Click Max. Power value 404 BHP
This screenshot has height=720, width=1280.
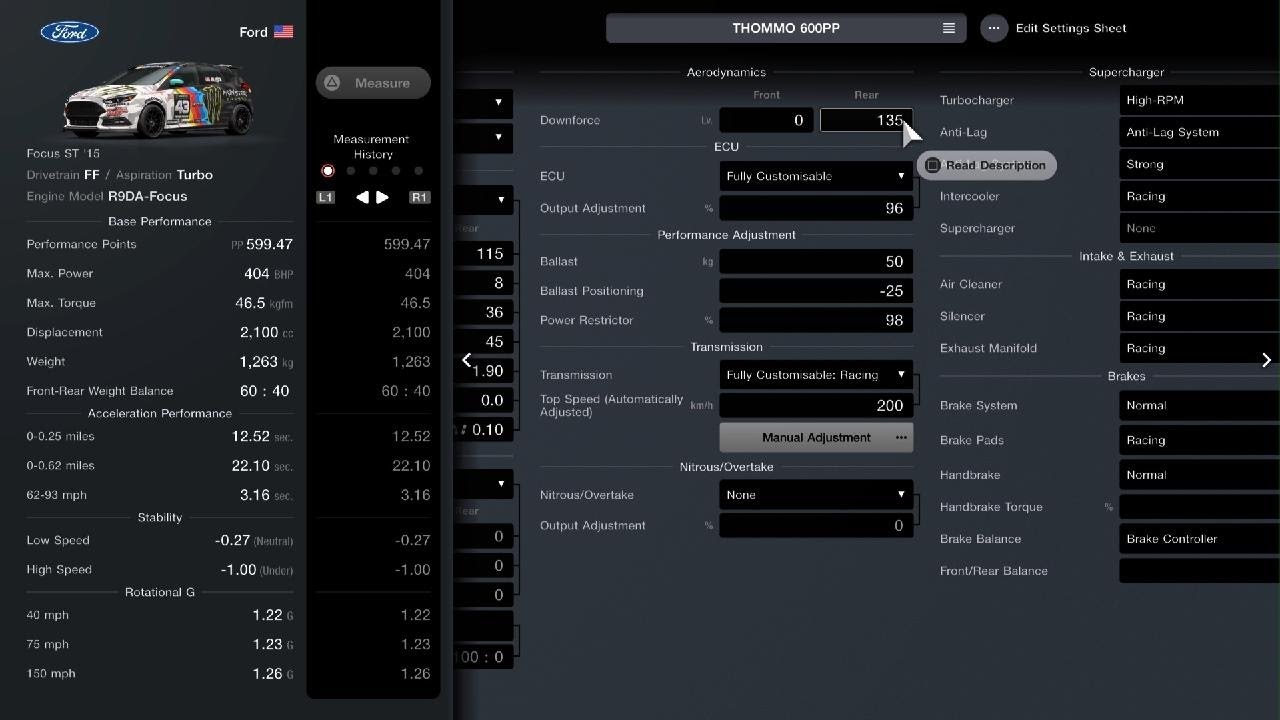click(268, 273)
